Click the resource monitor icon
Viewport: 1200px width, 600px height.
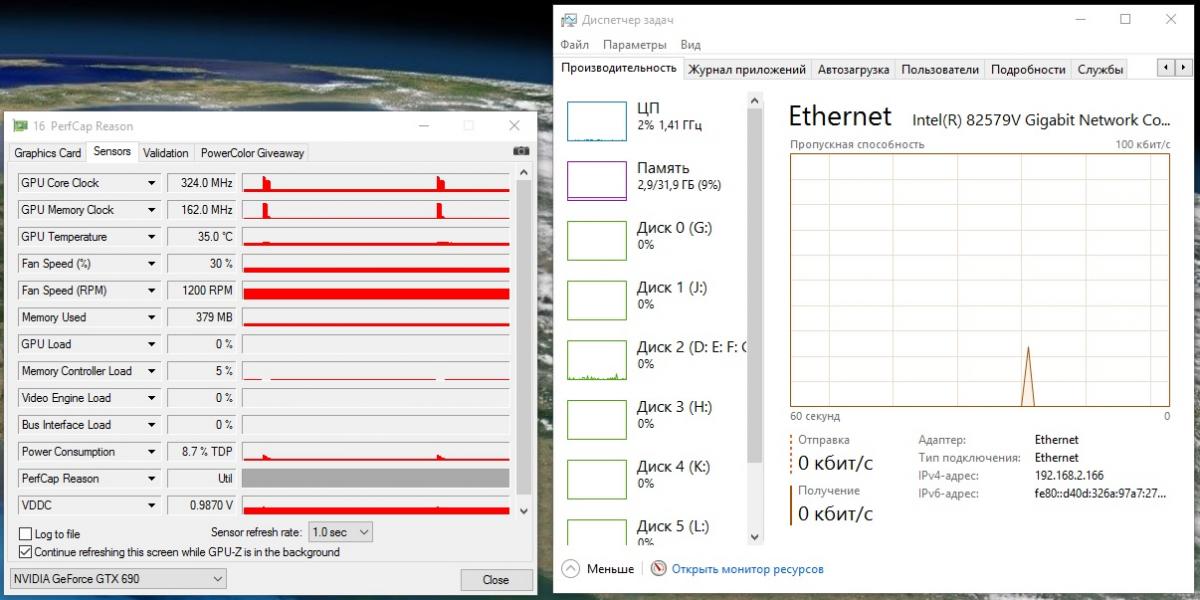click(658, 569)
